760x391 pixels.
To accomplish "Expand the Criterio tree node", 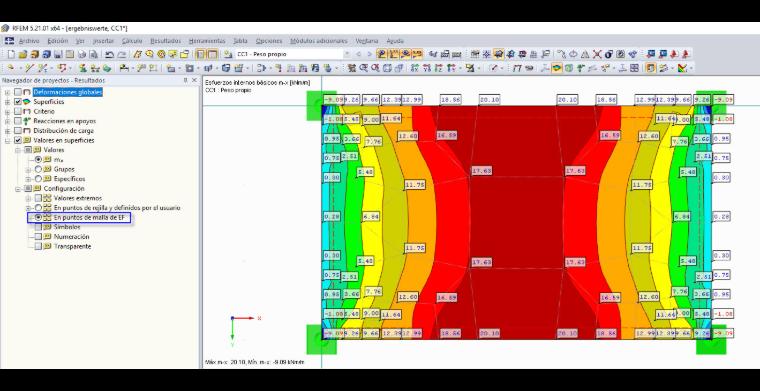I will [x=8, y=111].
